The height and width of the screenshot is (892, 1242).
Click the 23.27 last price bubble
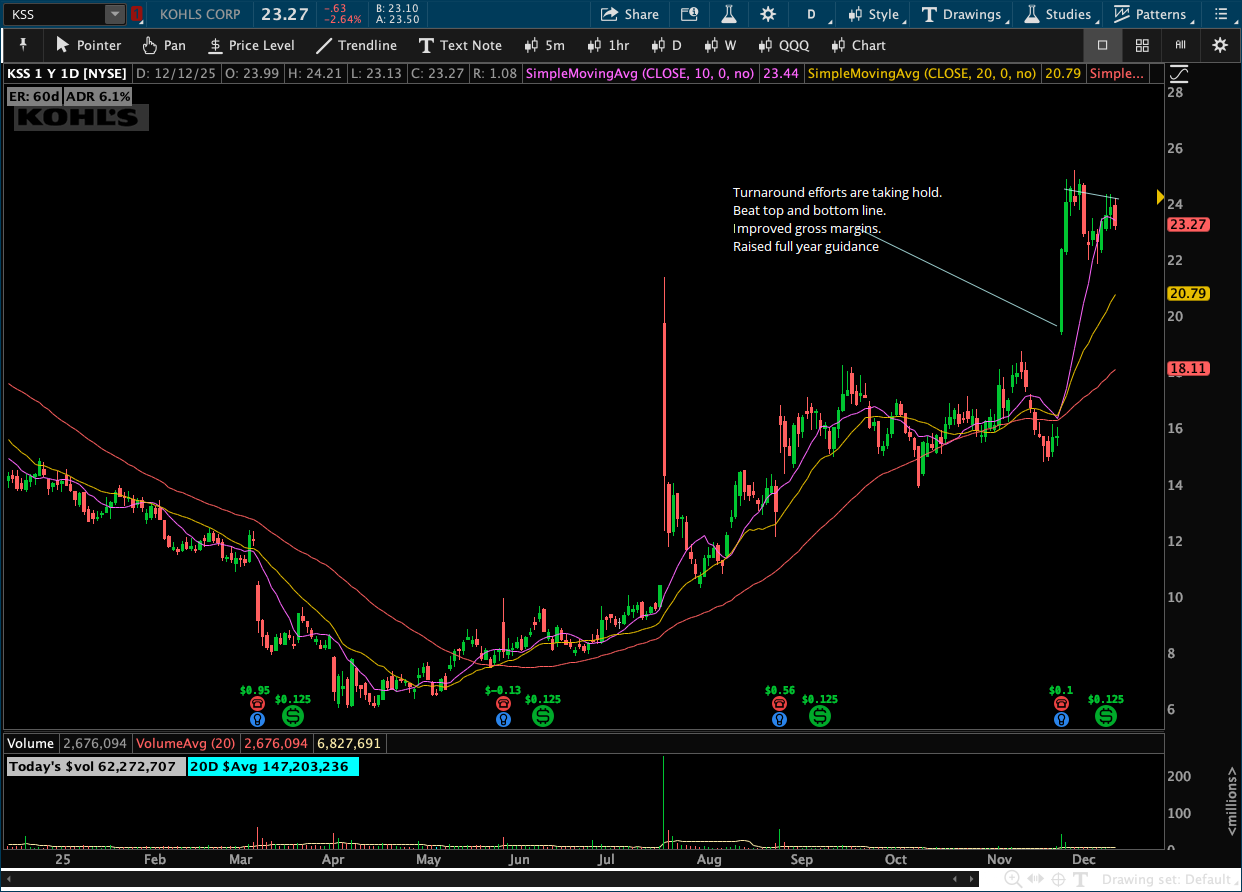click(1188, 224)
